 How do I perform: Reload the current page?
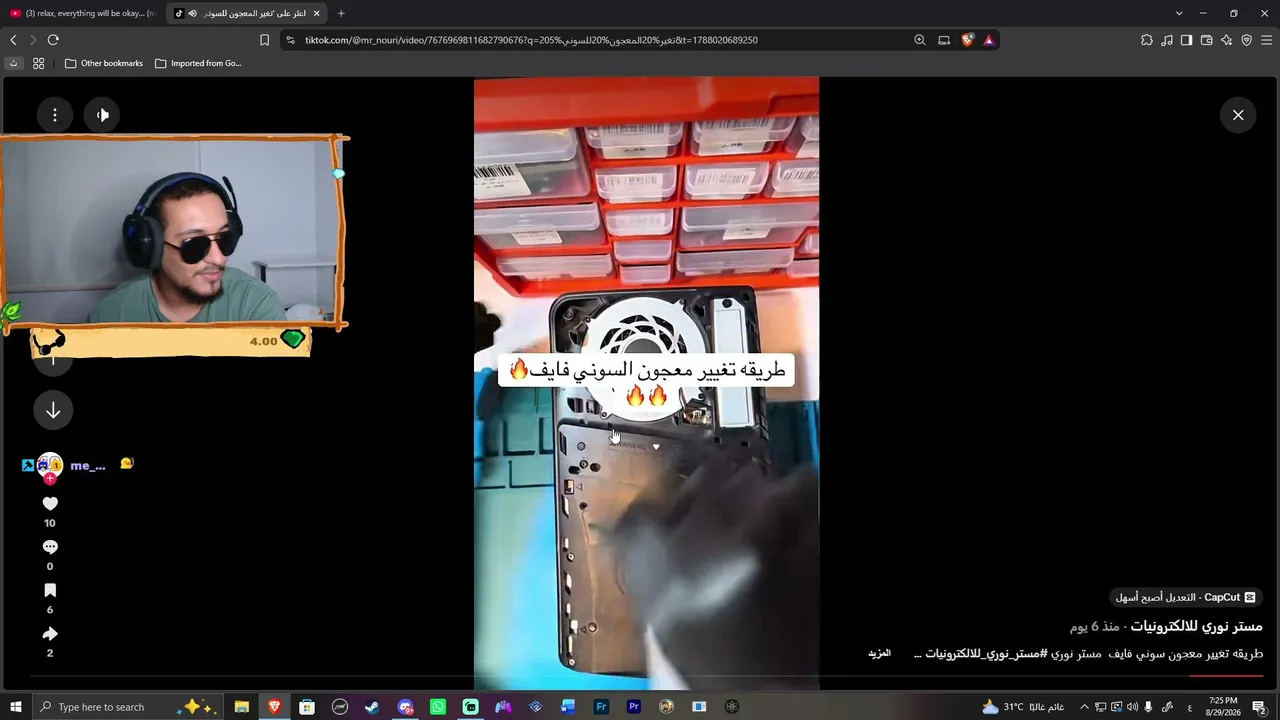pyautogui.click(x=53, y=40)
